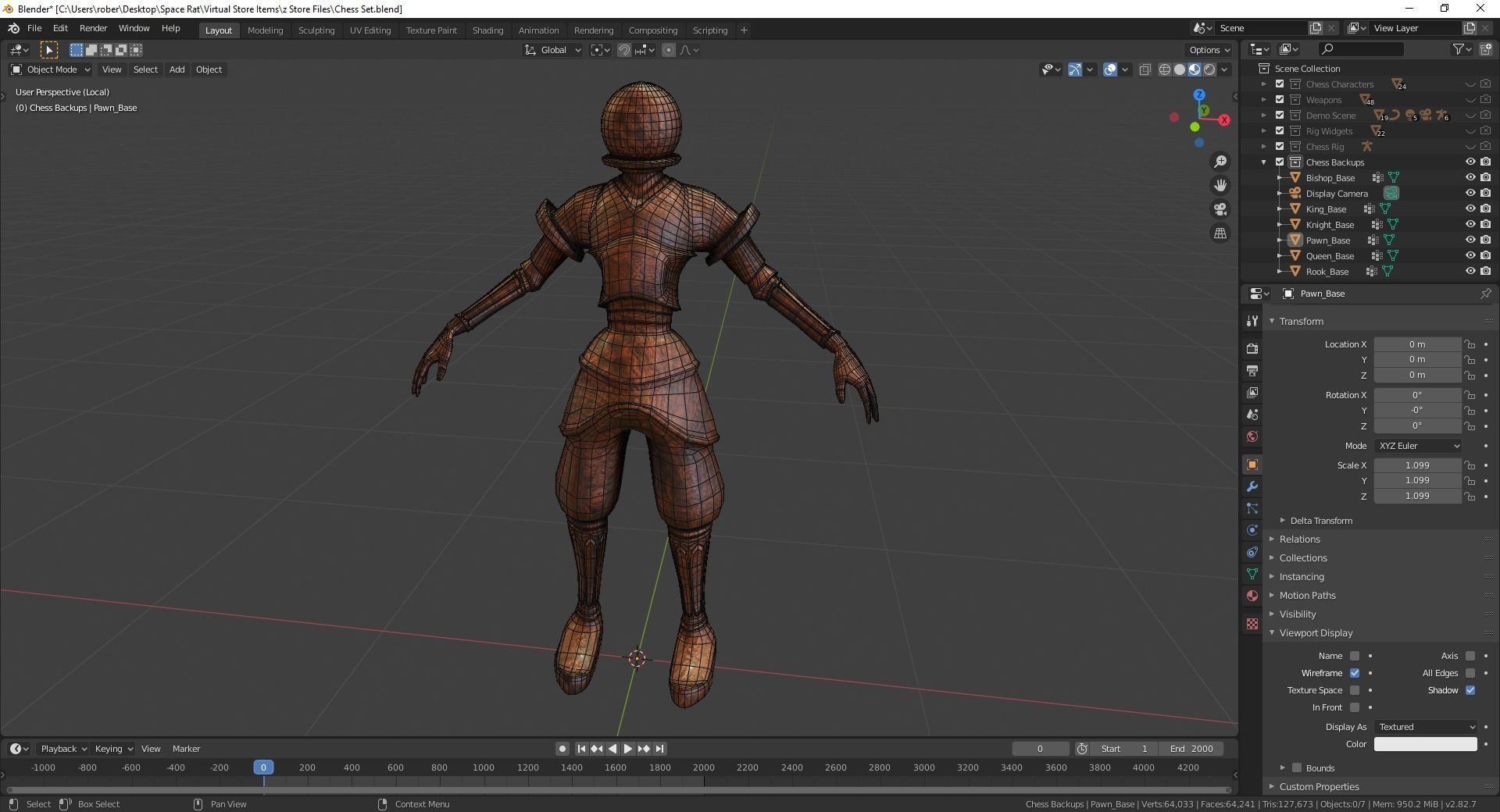Image resolution: width=1500 pixels, height=812 pixels.
Task: Disable the Wireframe viewport display checkbox
Action: click(1355, 673)
